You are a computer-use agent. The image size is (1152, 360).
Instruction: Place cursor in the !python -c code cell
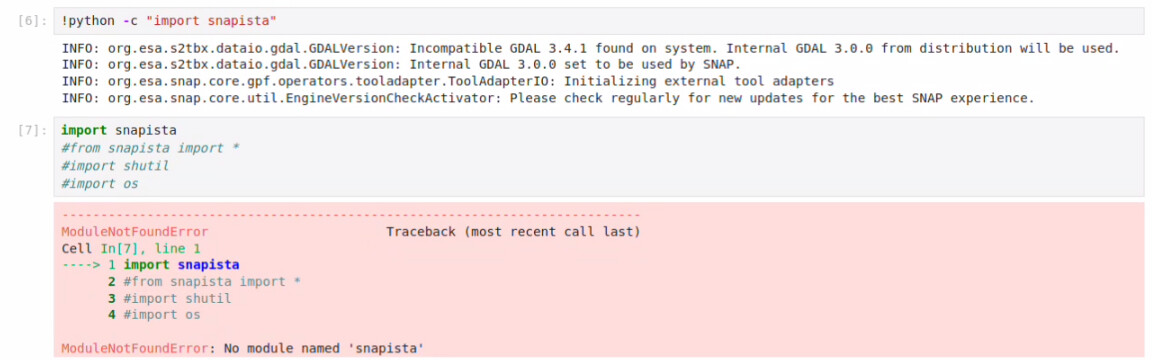pos(599,21)
